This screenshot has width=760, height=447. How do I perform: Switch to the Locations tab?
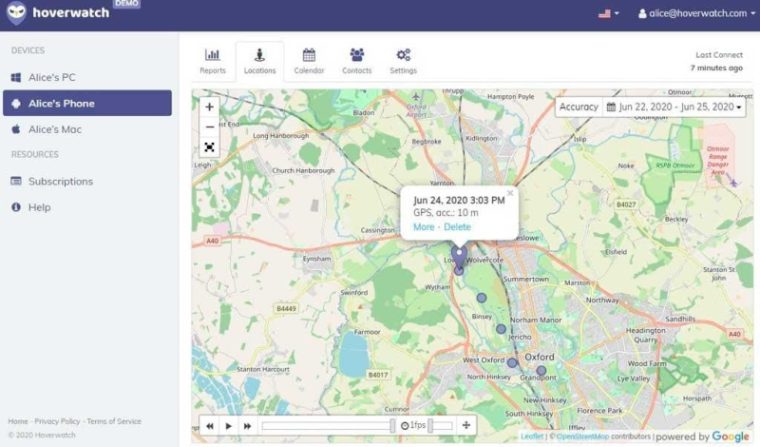[260, 61]
